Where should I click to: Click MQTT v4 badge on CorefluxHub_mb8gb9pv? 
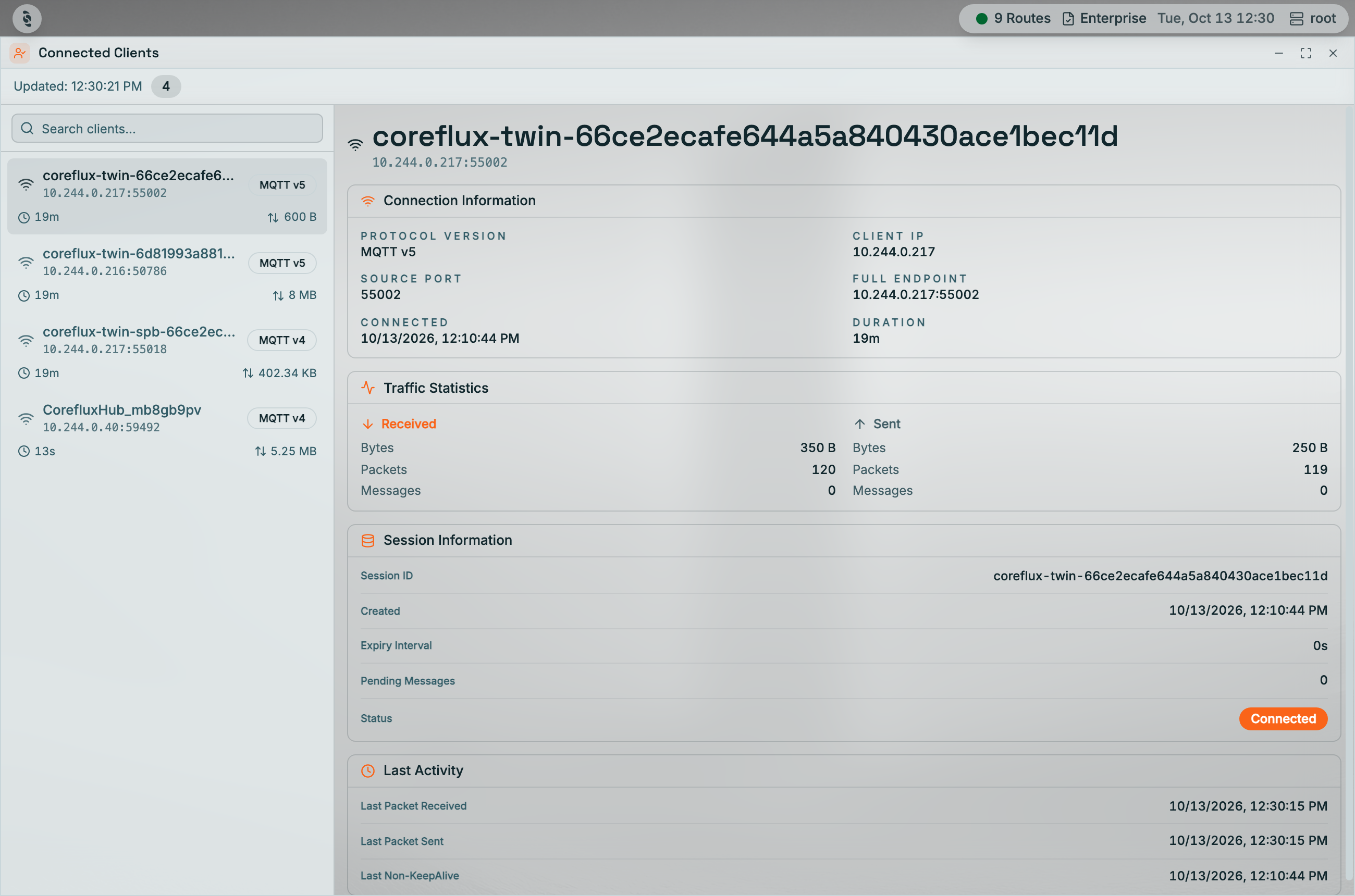tap(282, 418)
